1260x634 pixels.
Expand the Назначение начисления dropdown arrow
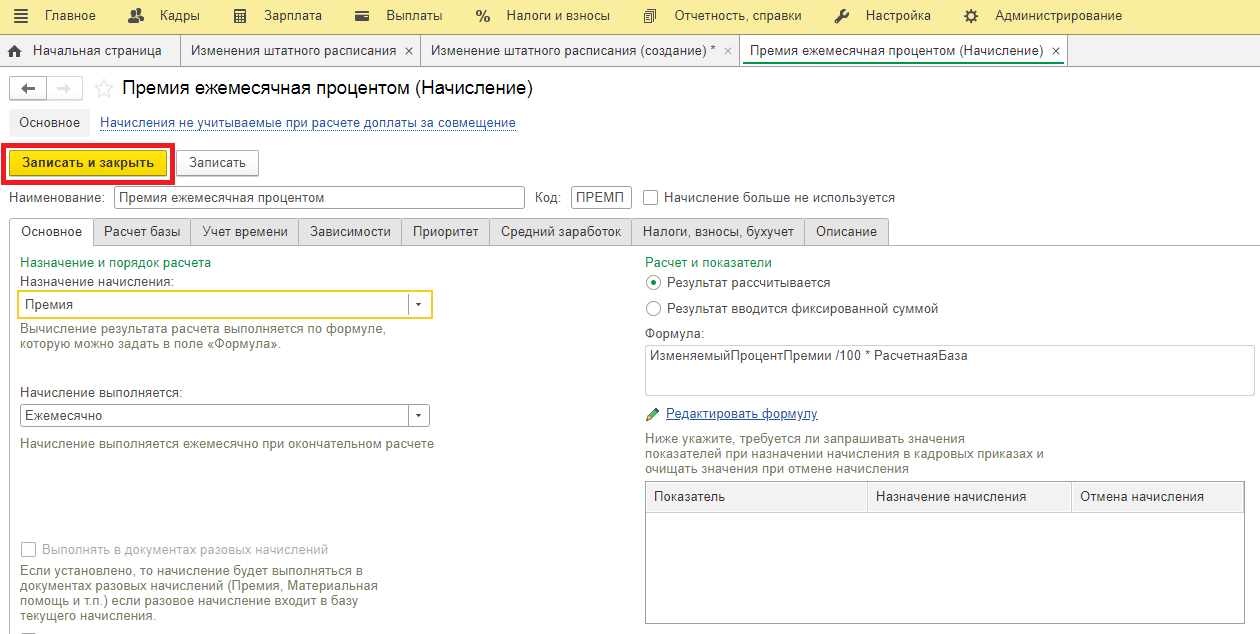(x=419, y=304)
